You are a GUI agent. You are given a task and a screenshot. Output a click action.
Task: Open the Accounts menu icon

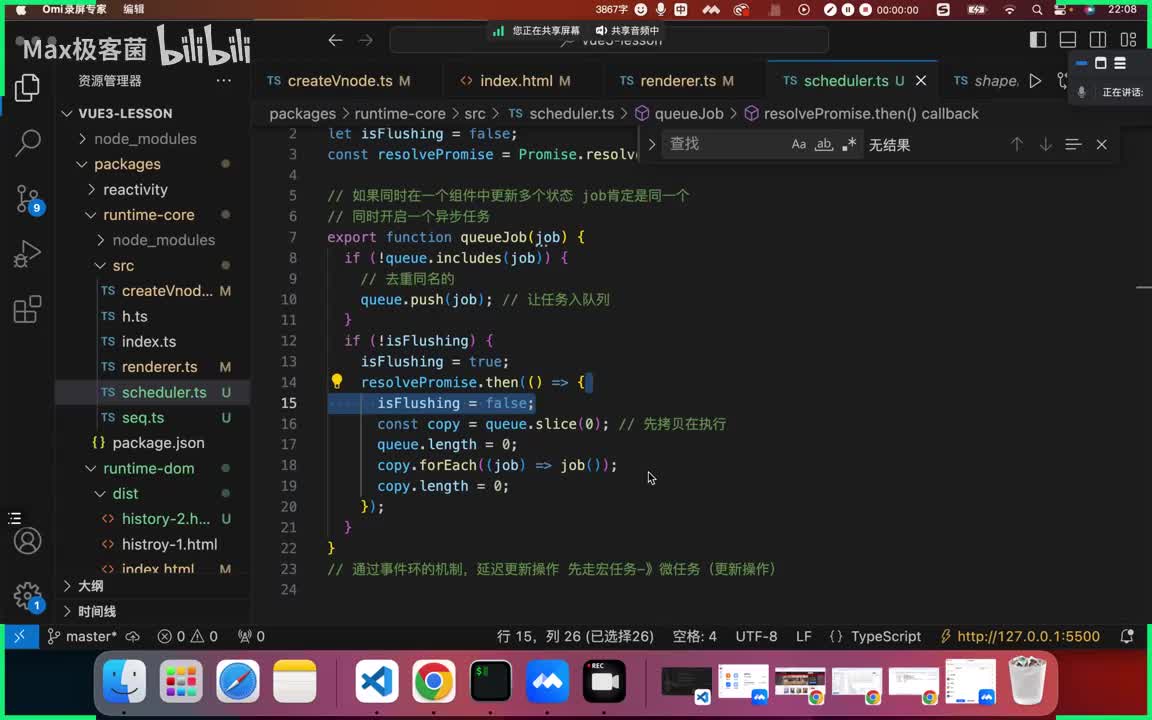(27, 541)
